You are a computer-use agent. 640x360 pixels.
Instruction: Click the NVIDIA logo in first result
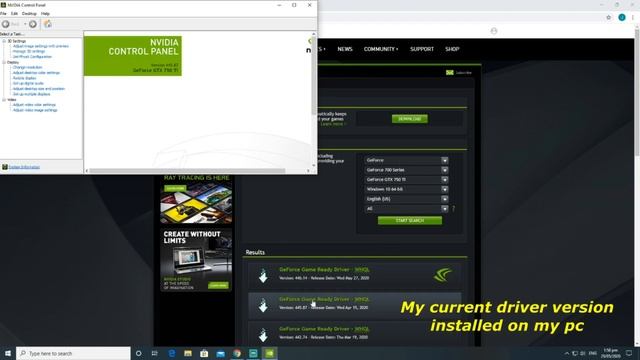[443, 275]
